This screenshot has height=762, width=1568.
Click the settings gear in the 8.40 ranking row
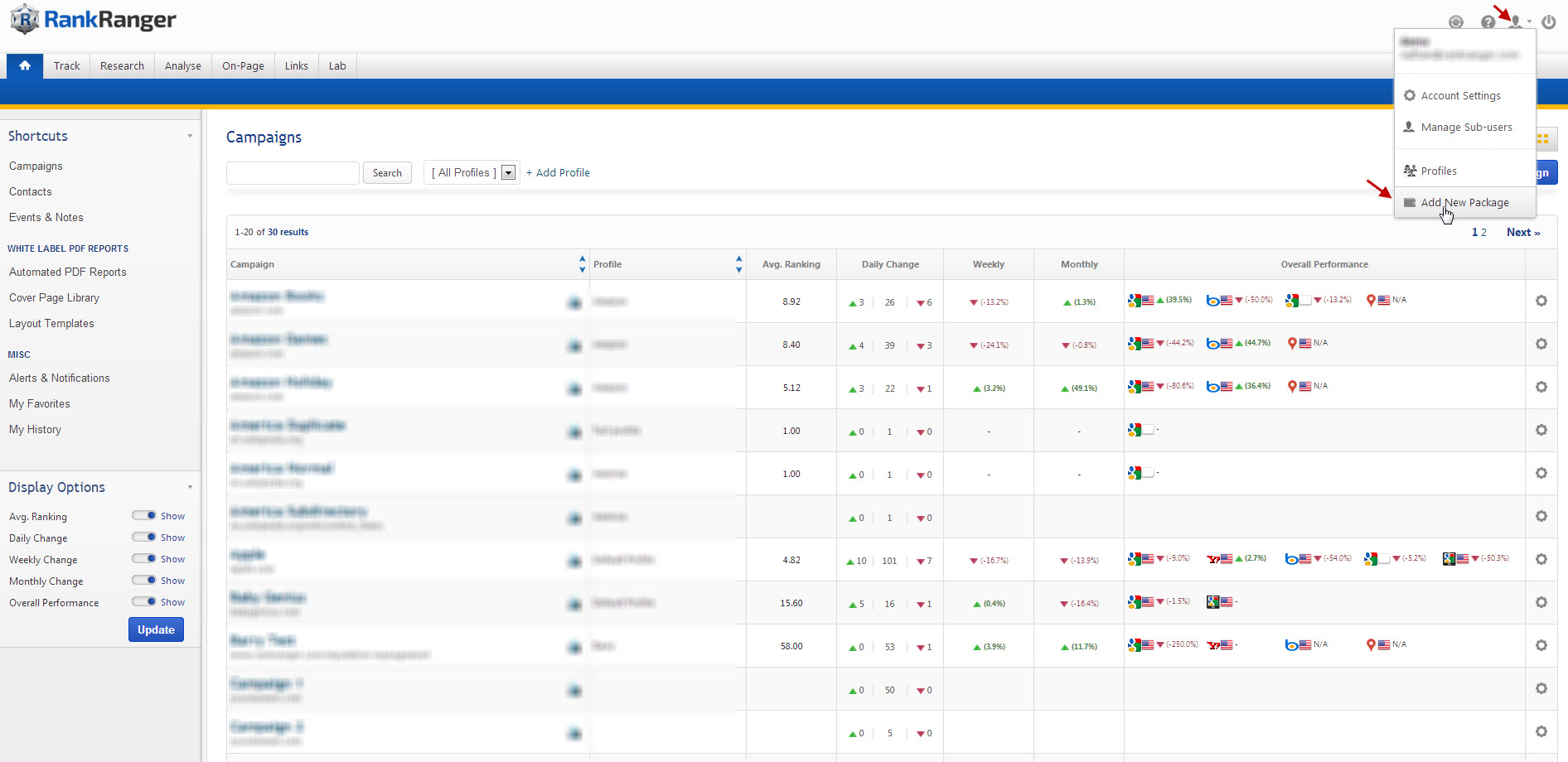(1541, 344)
